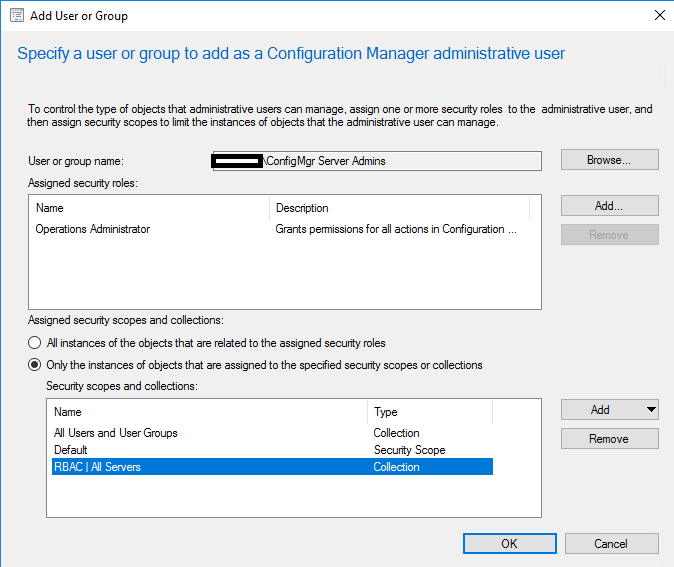Click the Type column header in scopes list
Viewport: 674px width, 567px height.
click(430, 412)
